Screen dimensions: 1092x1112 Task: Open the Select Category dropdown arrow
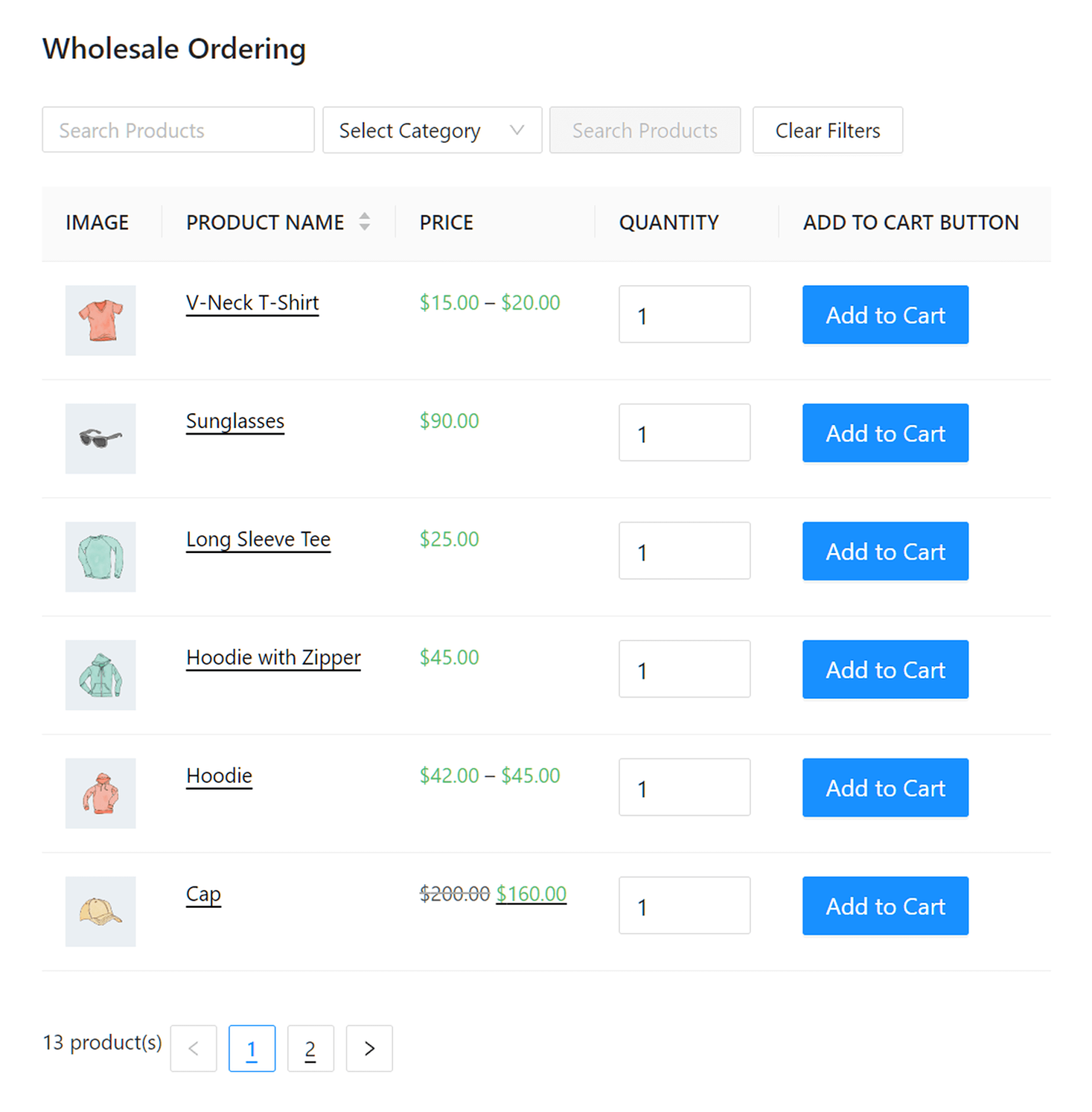517,130
